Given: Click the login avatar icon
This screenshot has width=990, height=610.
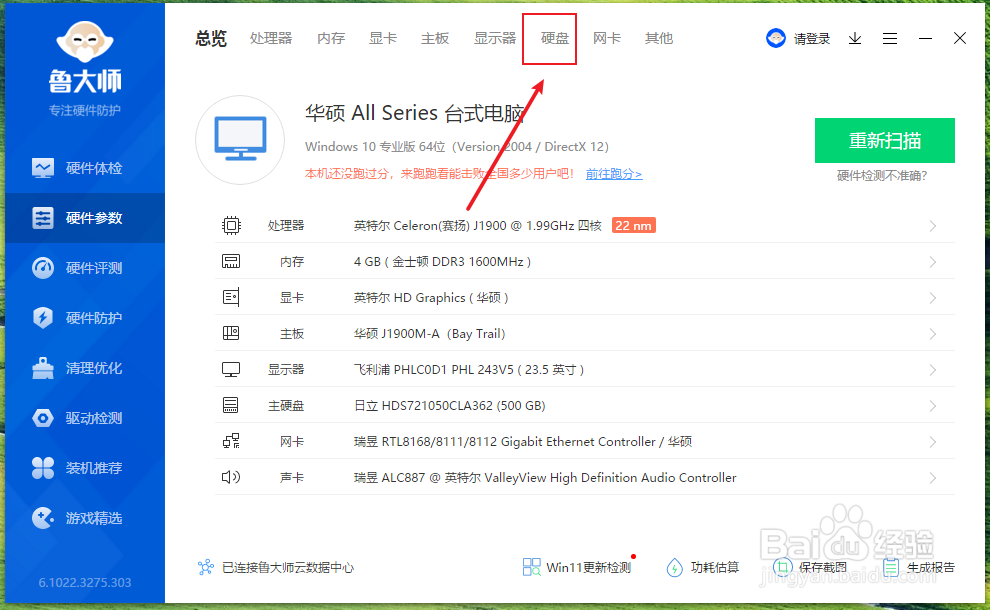Looking at the screenshot, I should (775, 39).
